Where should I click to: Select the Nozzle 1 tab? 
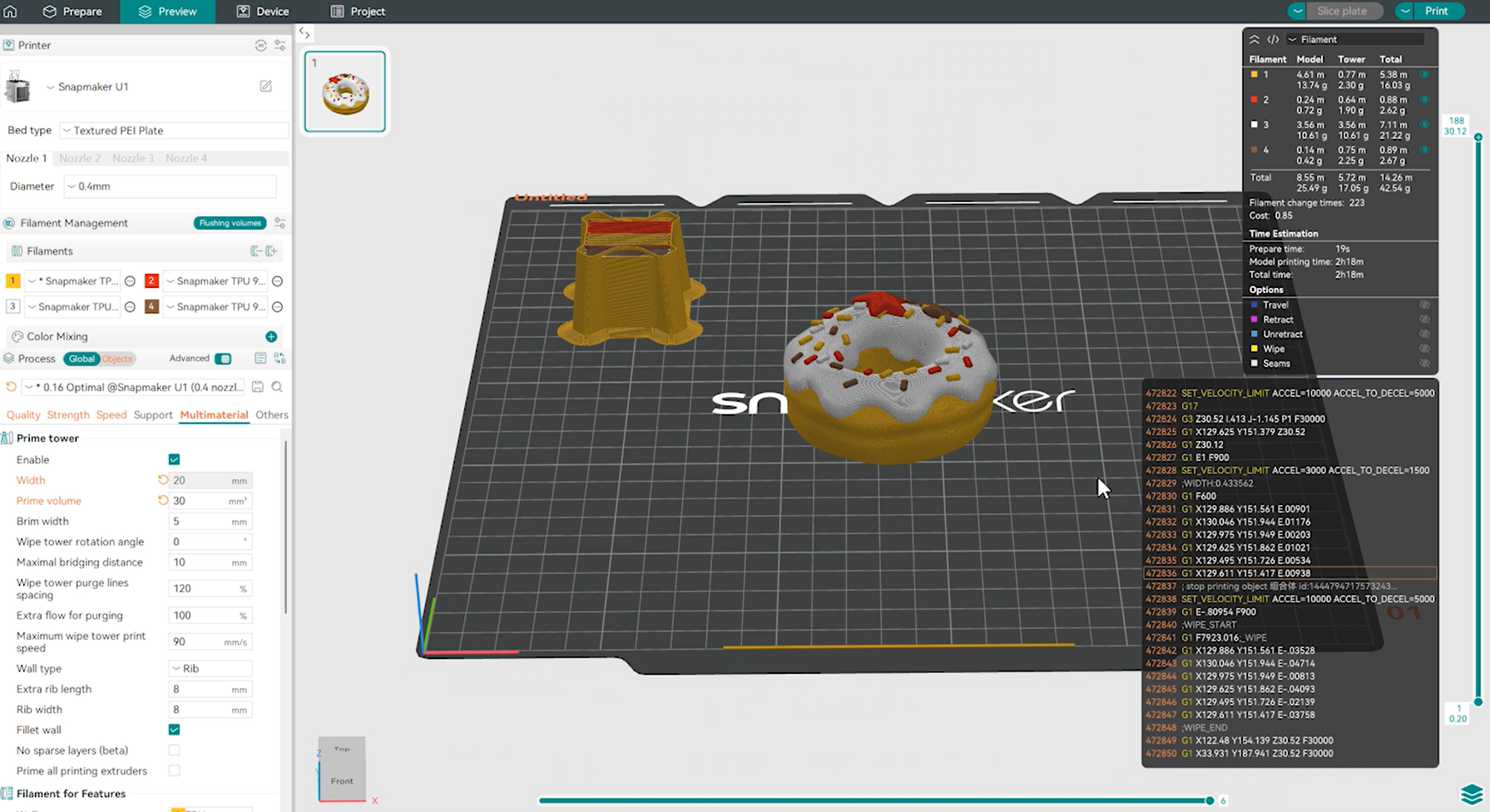pyautogui.click(x=27, y=158)
